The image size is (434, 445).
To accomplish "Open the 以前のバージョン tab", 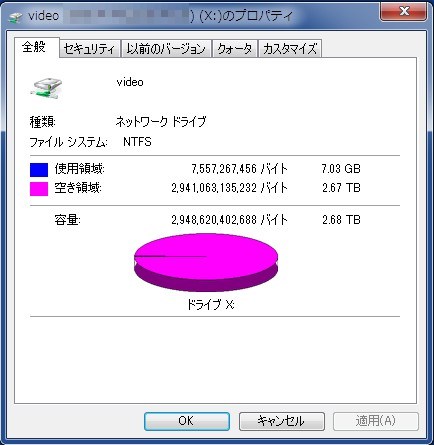I will click(166, 49).
